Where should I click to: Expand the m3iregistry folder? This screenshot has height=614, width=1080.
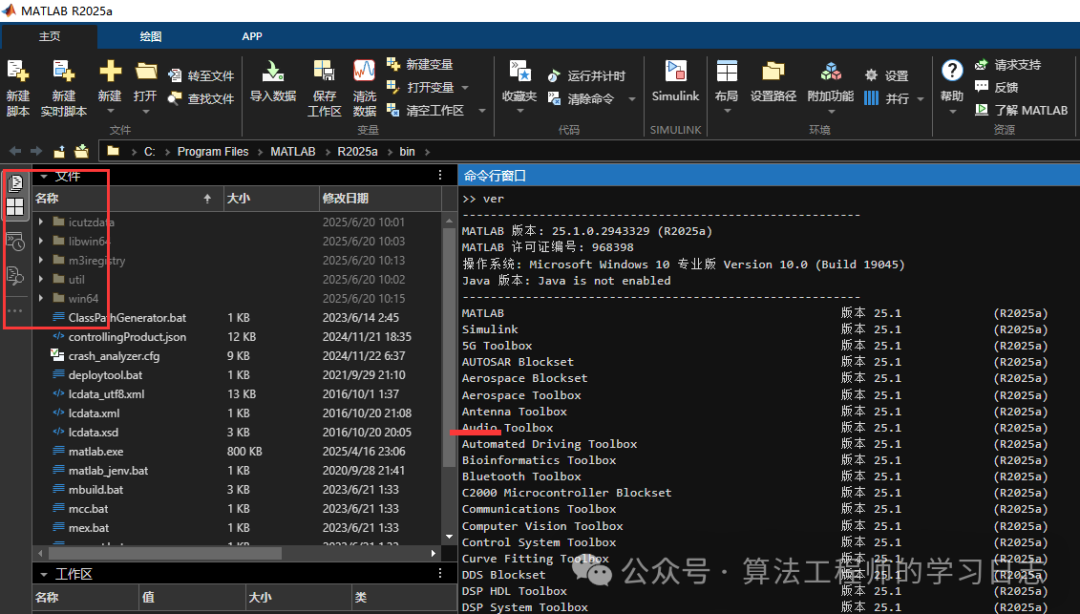[x=41, y=260]
